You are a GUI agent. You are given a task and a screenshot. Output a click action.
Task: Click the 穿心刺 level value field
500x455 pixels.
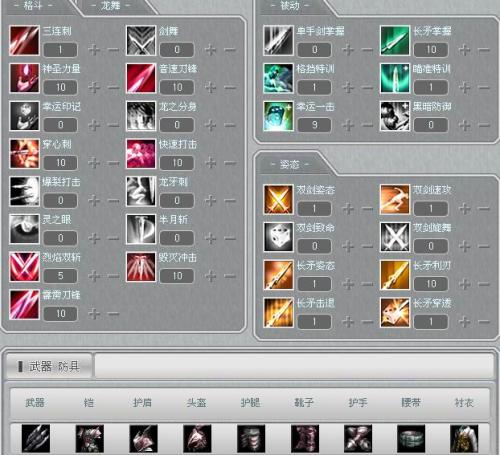point(61,163)
